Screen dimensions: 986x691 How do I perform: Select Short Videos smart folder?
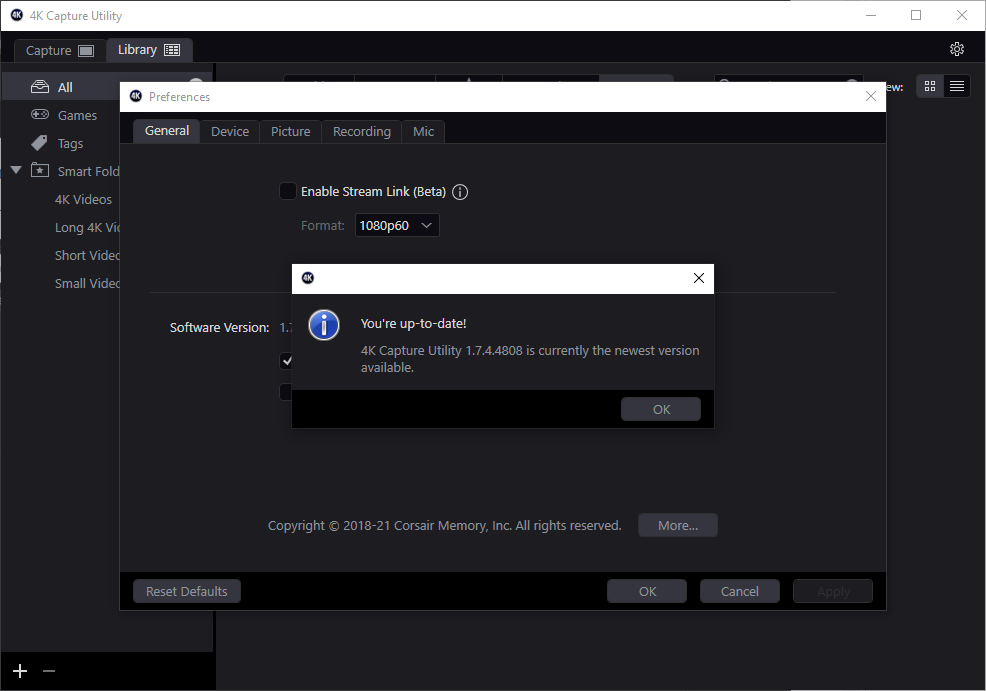pyautogui.click(x=87, y=255)
